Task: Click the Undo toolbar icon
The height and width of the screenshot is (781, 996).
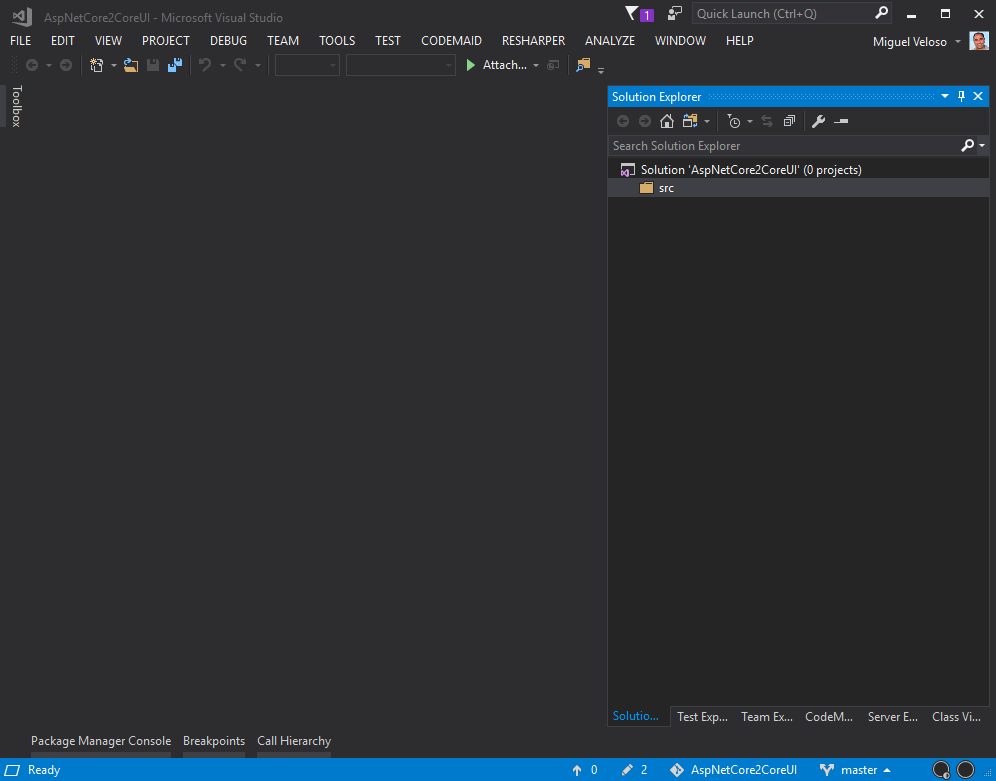Action: (205, 65)
